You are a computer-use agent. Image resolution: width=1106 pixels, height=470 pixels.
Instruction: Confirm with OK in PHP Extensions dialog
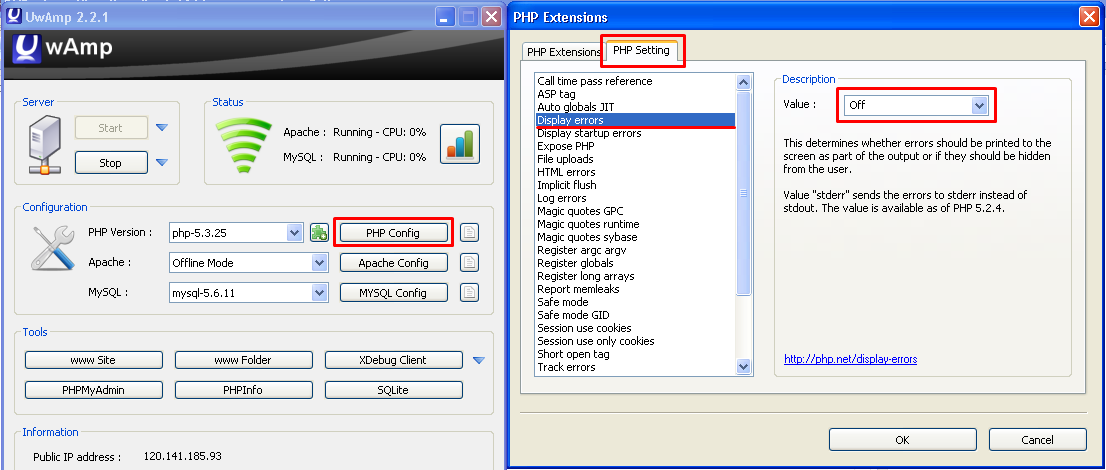(x=902, y=440)
